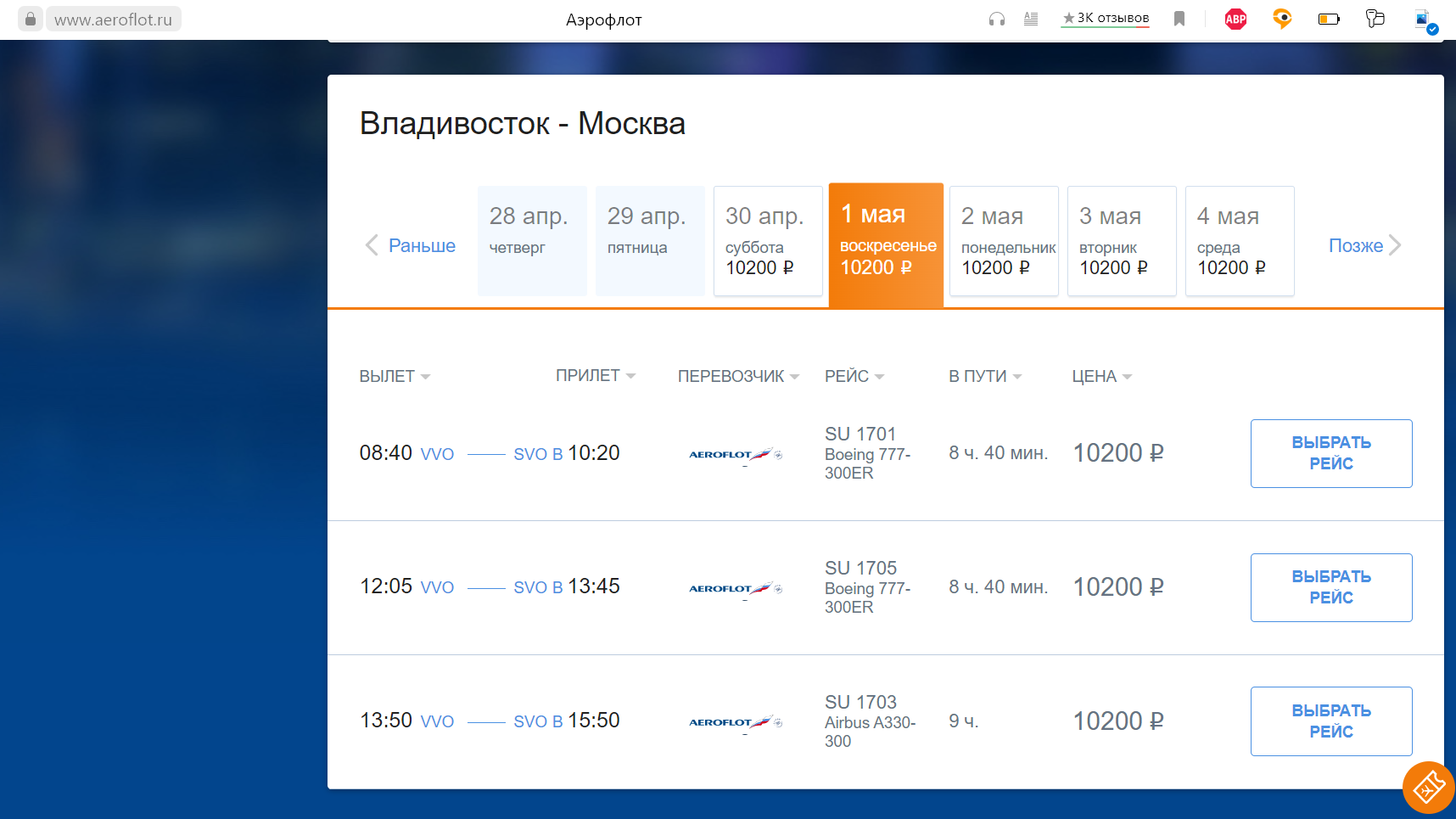Open the ABP ad blocker extension
This screenshot has height=819, width=1456.
[1236, 19]
